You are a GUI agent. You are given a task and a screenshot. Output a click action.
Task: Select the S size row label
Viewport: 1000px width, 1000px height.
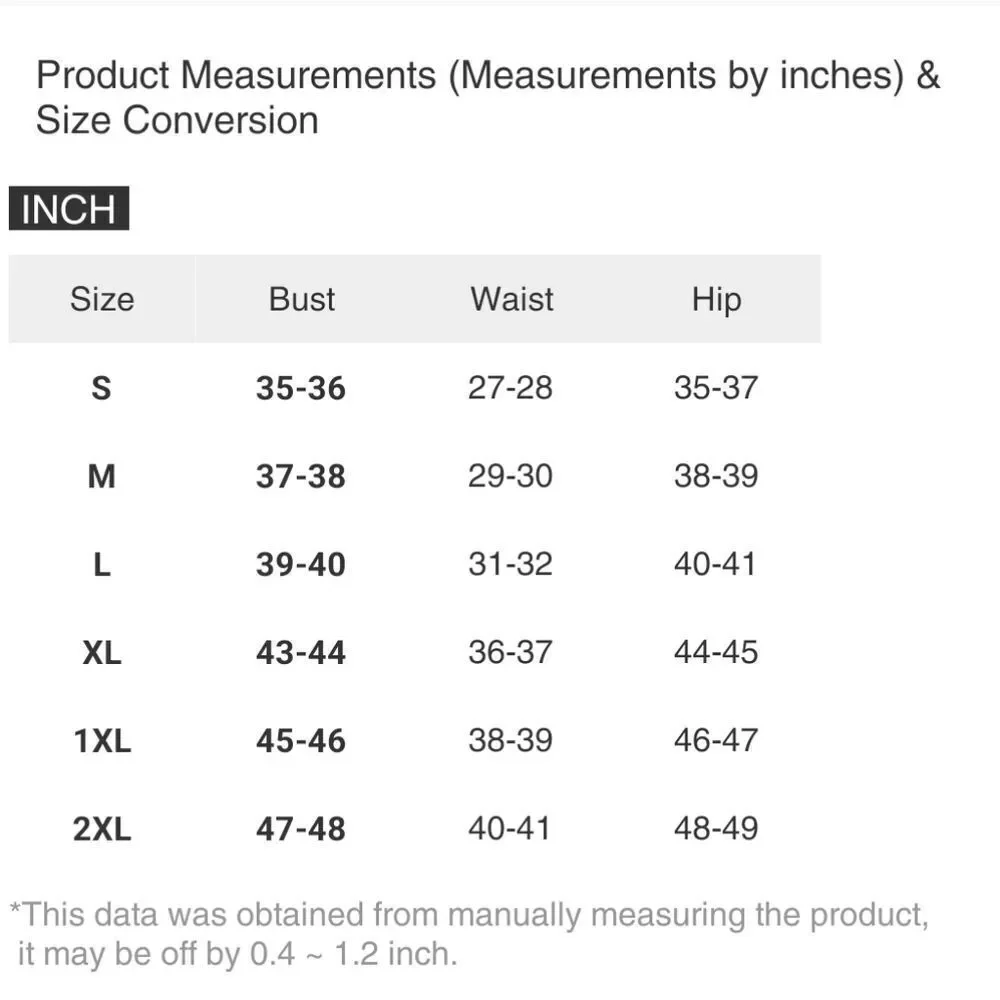point(101,387)
